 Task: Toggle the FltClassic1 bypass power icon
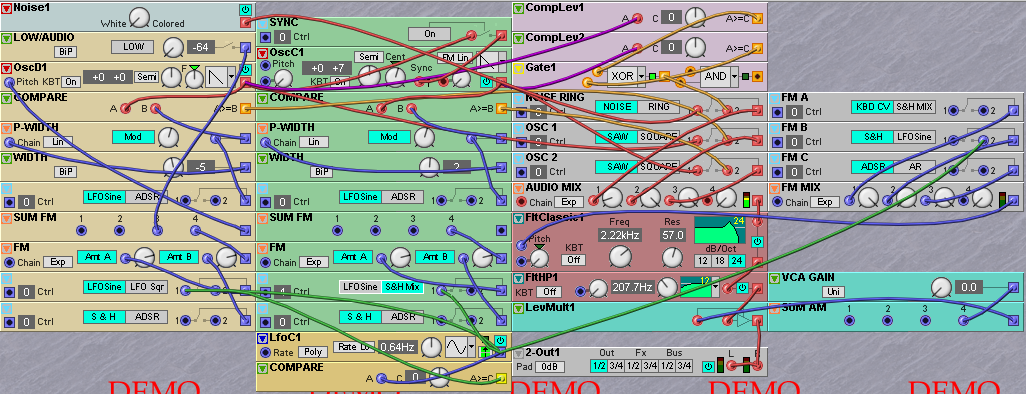point(757,242)
